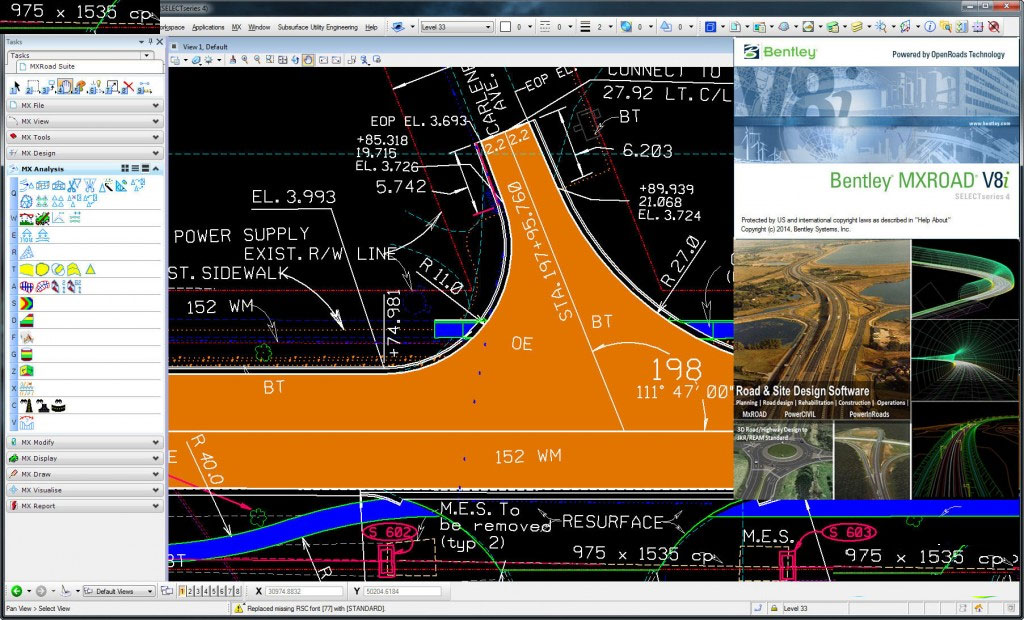
Task: Toggle view 5 button in view groups
Action: tap(214, 591)
